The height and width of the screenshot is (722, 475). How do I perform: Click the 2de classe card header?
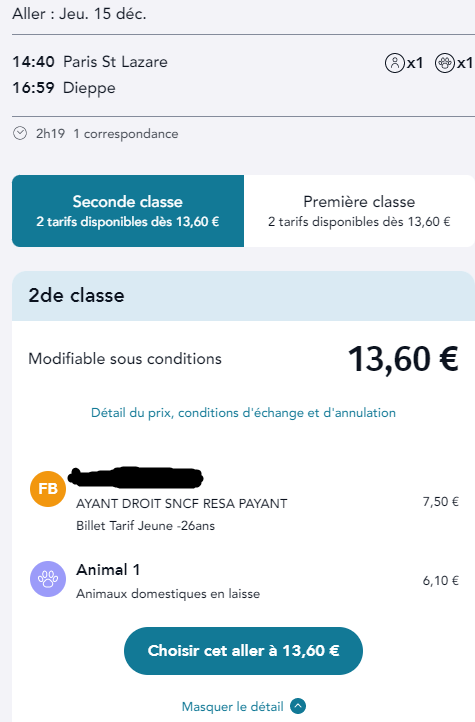click(243, 296)
